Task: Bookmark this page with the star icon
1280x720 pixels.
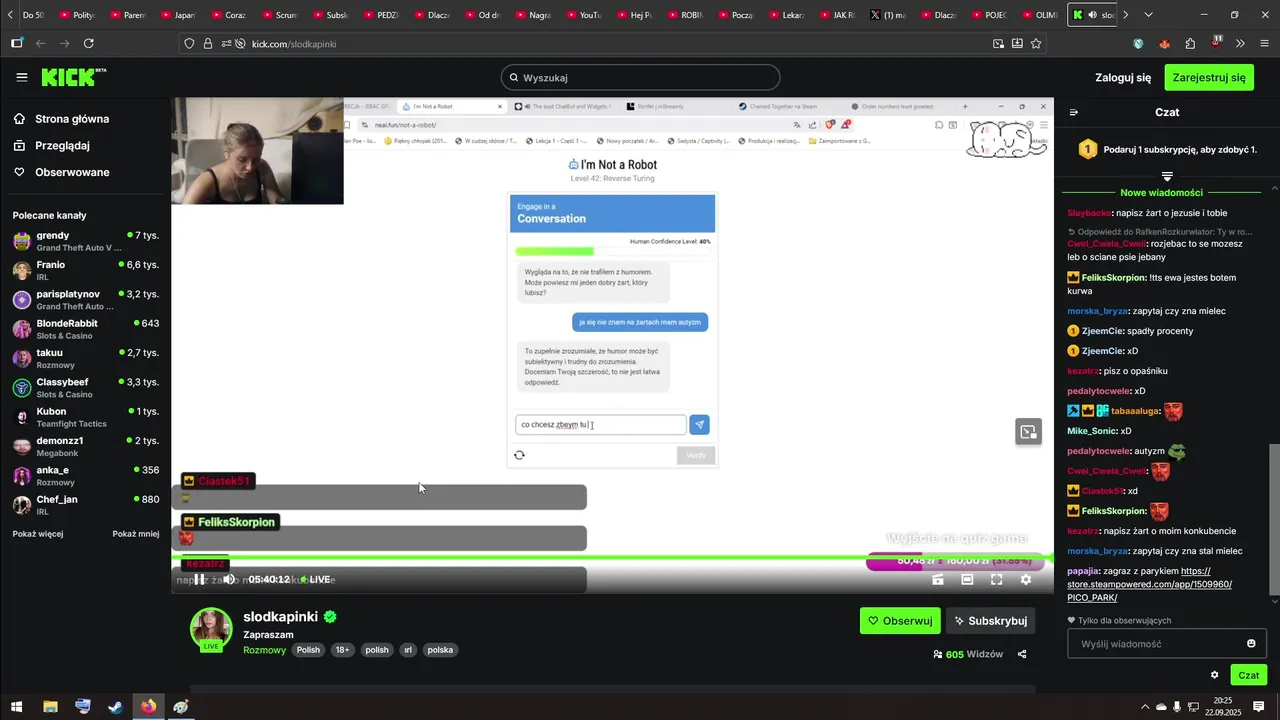Action: [1036, 43]
